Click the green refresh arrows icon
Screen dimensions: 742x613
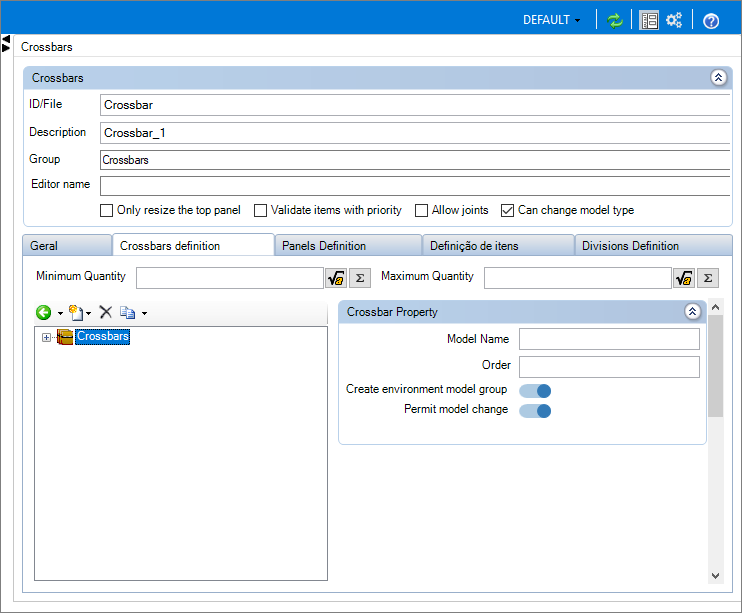tap(615, 20)
